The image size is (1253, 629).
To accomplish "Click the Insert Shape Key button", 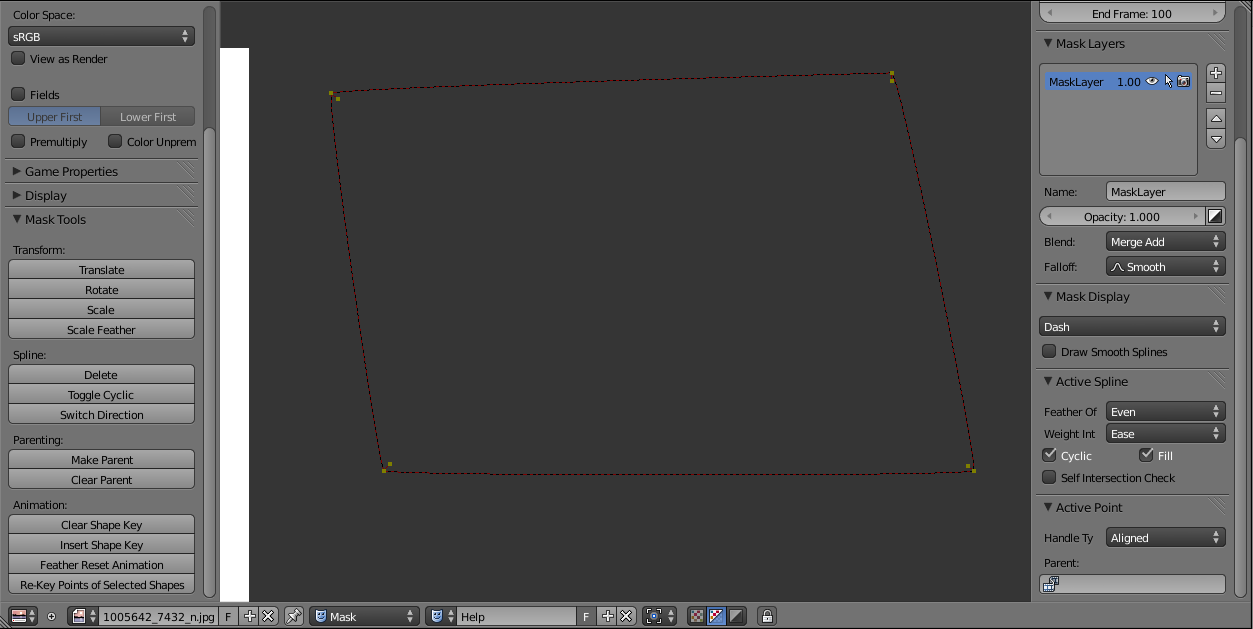I will (x=100, y=544).
